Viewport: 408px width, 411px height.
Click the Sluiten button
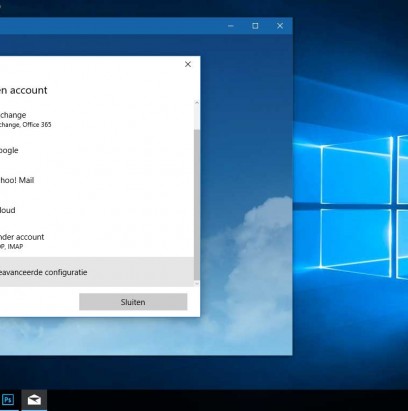pos(133,302)
